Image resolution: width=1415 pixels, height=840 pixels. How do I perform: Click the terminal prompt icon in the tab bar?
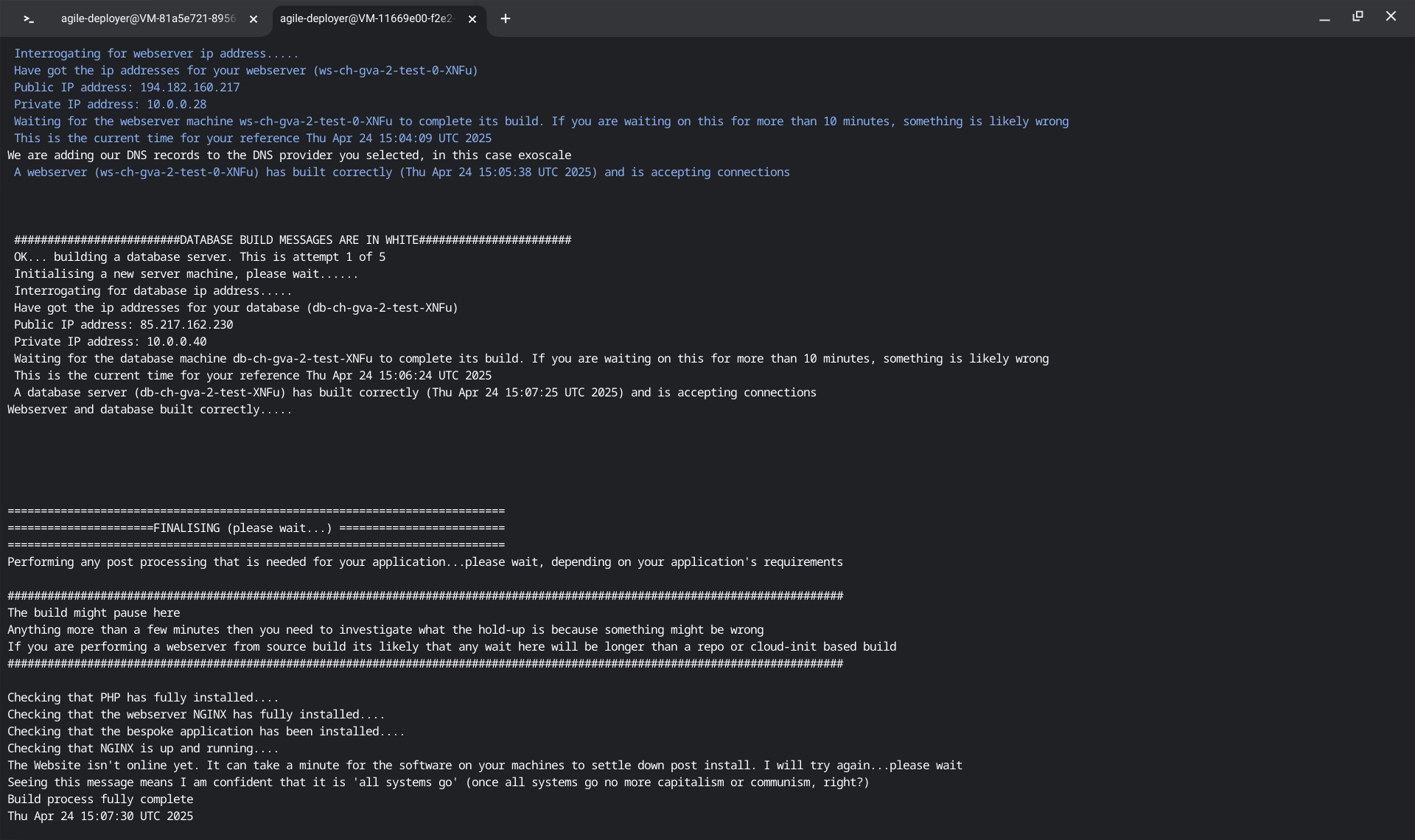tap(29, 19)
